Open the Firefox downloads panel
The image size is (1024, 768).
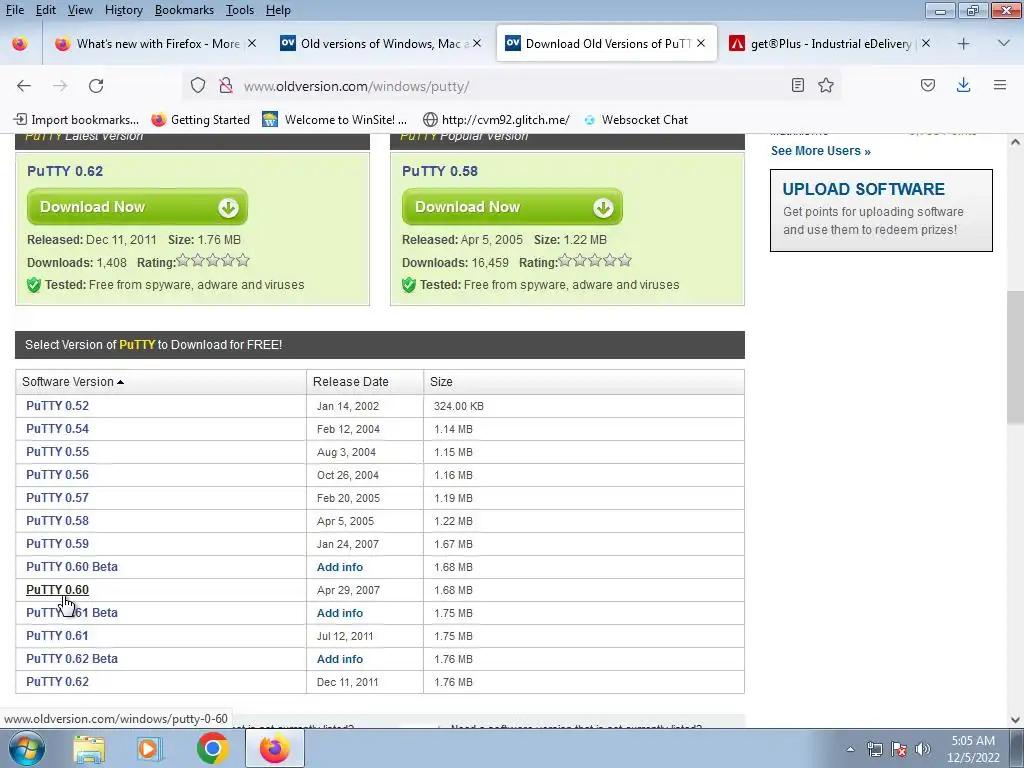963,85
